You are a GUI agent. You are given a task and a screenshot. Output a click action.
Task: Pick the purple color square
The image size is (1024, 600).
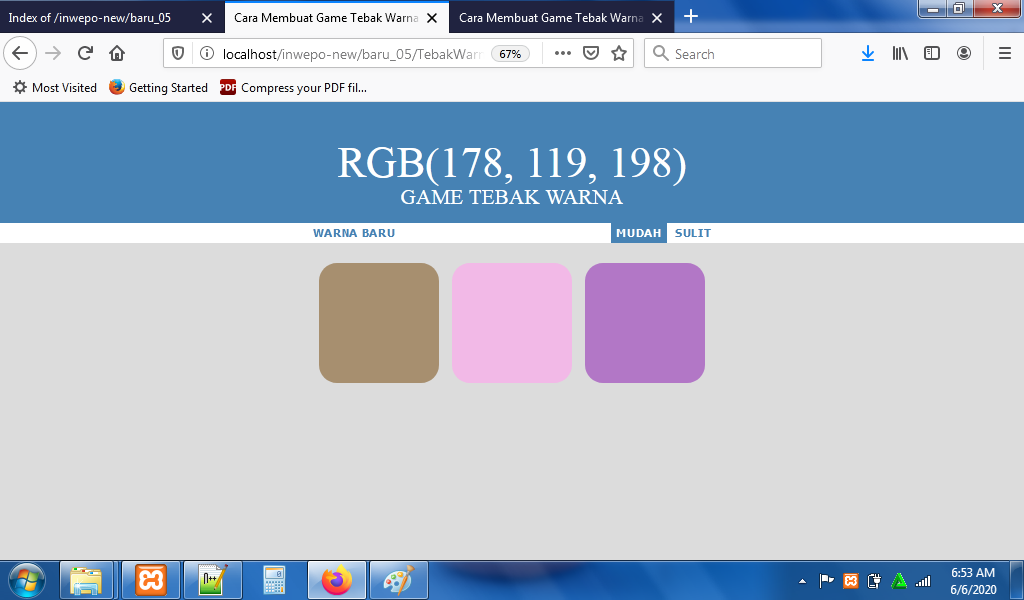[x=644, y=323]
